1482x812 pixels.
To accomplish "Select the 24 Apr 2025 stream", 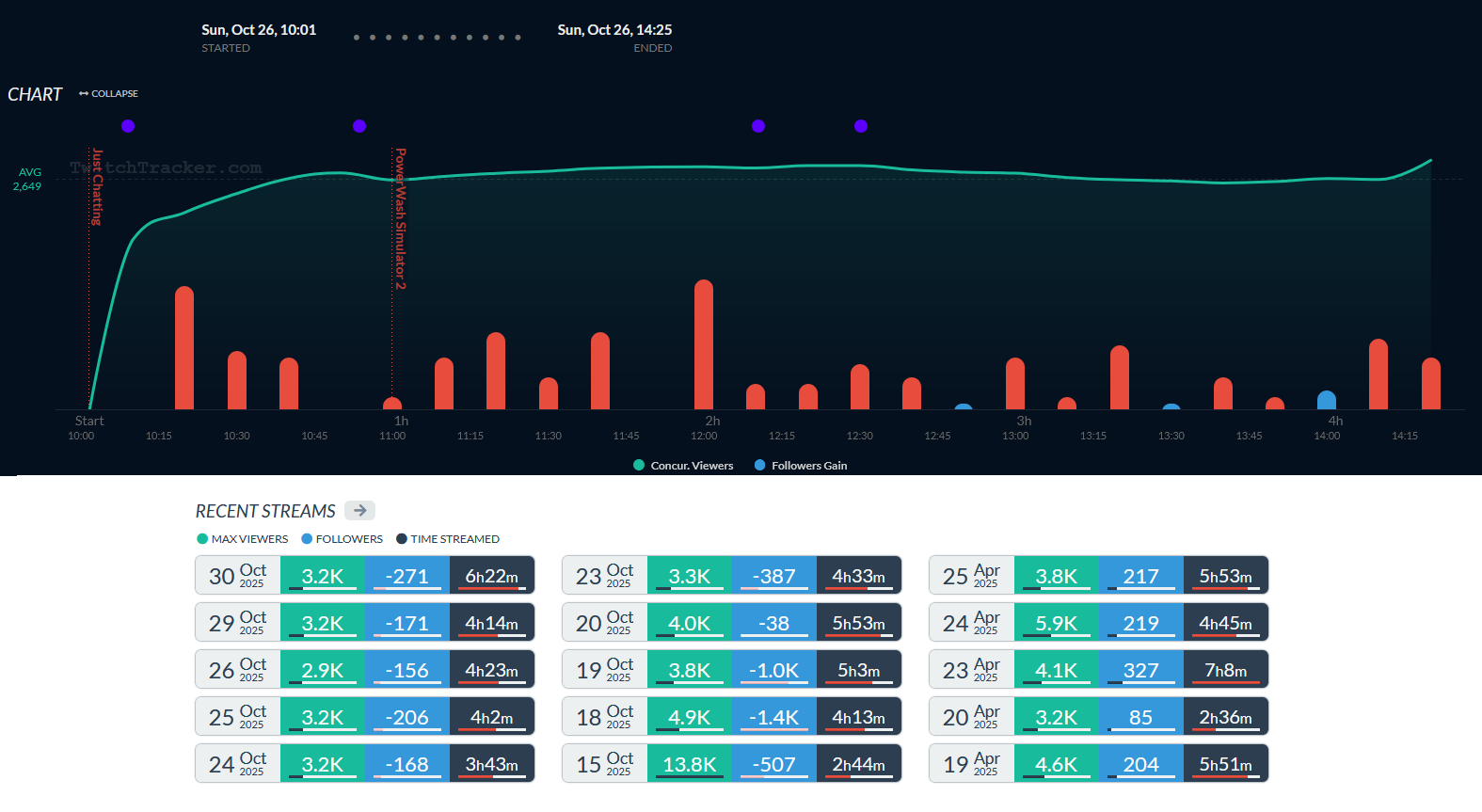I will pos(972,622).
